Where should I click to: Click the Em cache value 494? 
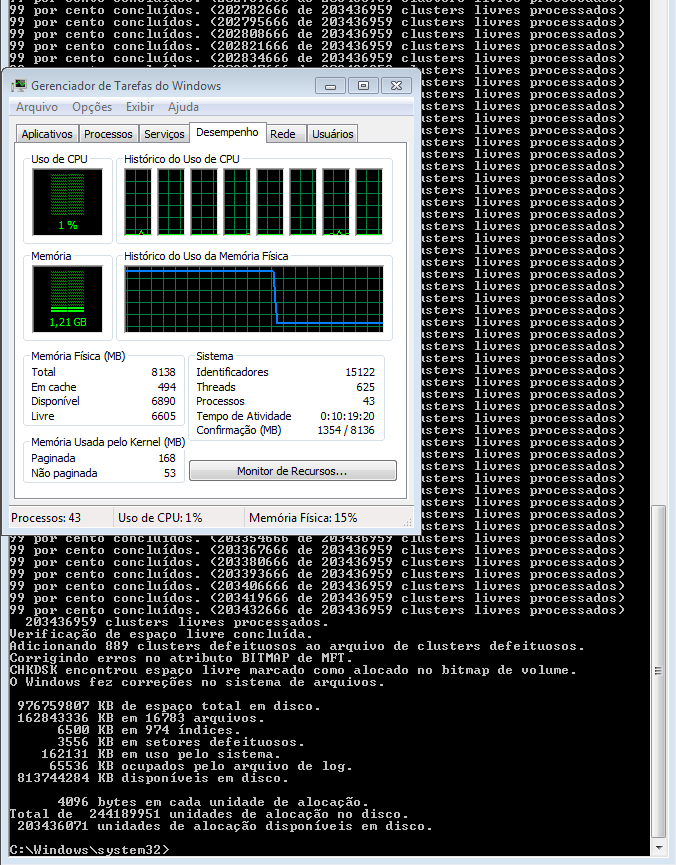[167, 387]
